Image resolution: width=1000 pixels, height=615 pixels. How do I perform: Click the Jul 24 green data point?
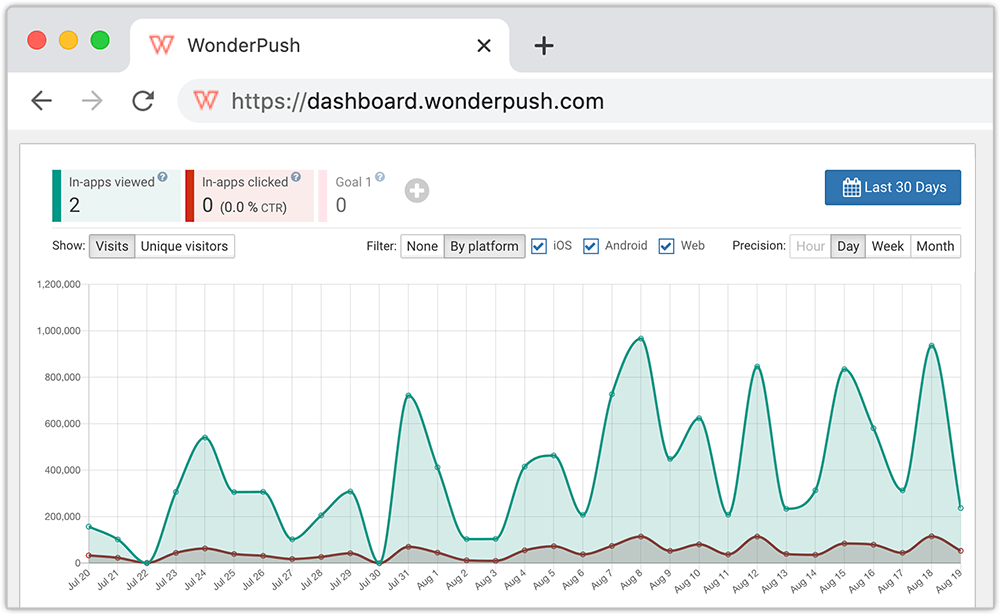[x=205, y=438]
